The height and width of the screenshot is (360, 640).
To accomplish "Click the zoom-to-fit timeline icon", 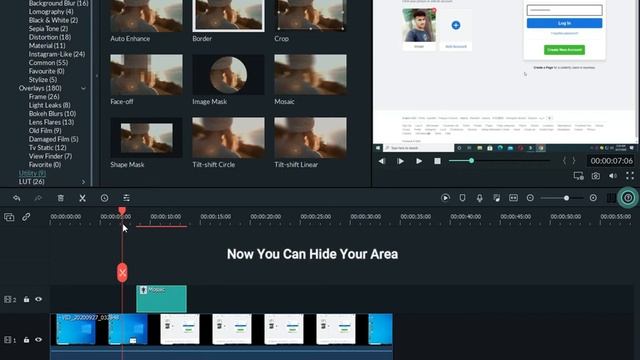I will tap(513, 198).
